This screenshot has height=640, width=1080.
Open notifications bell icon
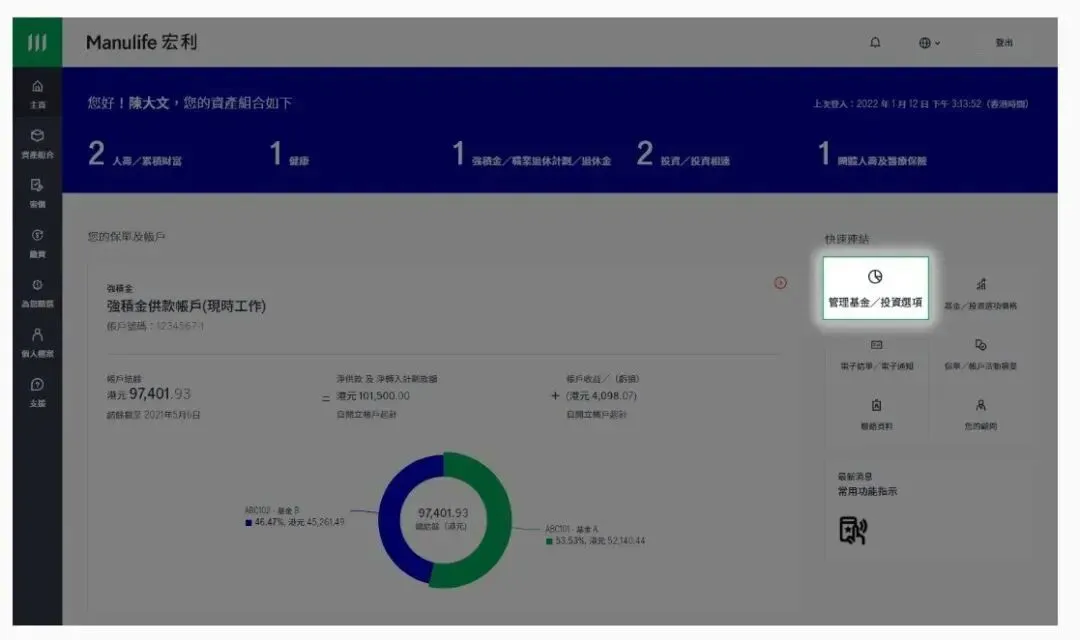pyautogui.click(x=875, y=43)
